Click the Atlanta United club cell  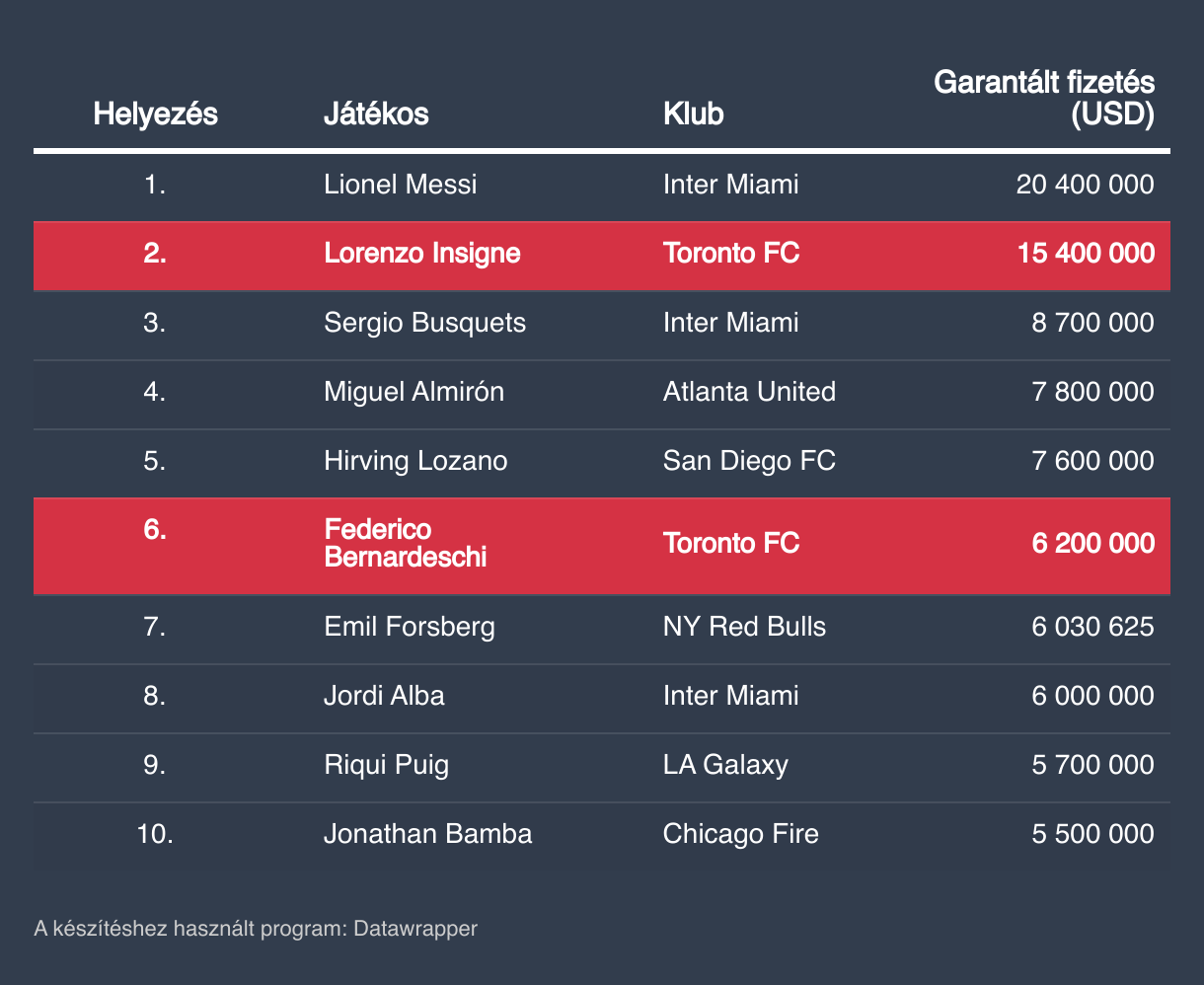pos(749,392)
